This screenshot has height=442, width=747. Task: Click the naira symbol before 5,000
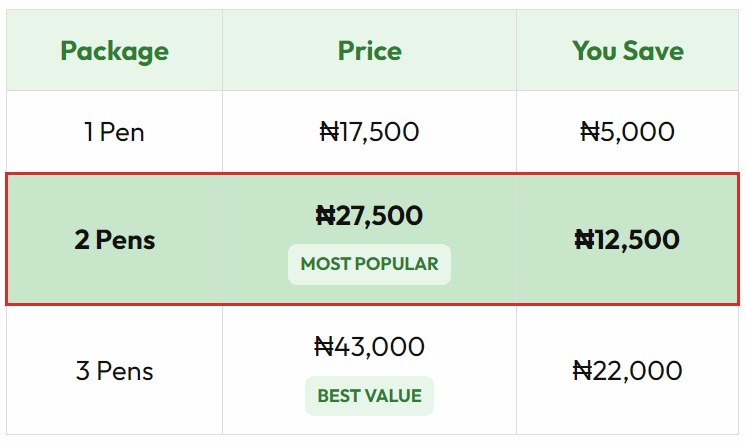tap(590, 132)
